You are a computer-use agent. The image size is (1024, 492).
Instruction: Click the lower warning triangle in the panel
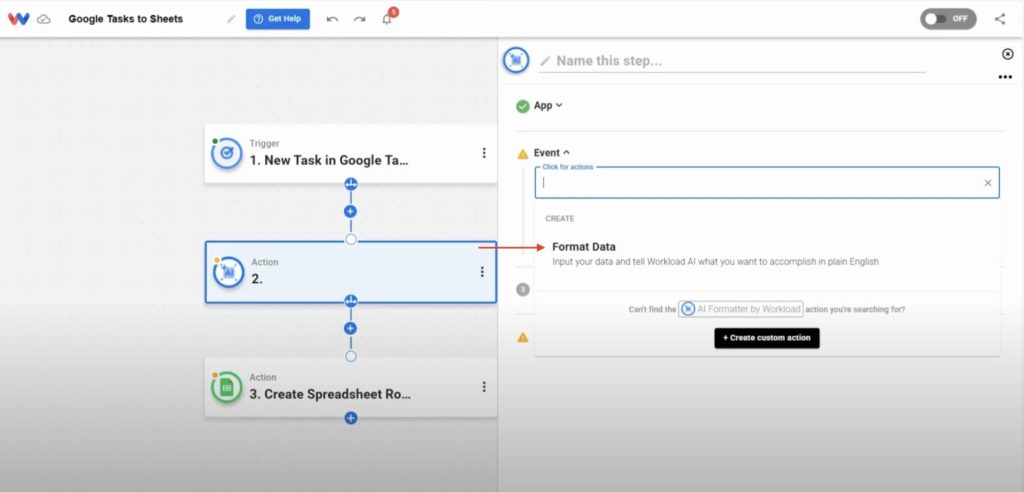(x=522, y=338)
